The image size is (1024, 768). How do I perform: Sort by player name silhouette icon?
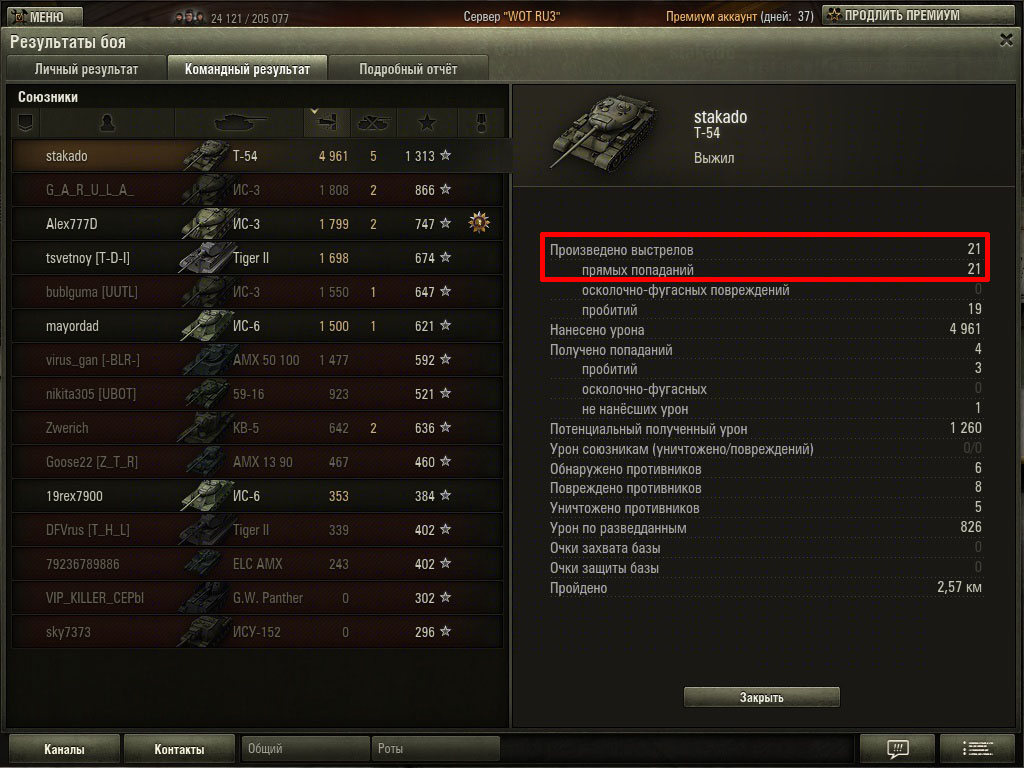[106, 122]
